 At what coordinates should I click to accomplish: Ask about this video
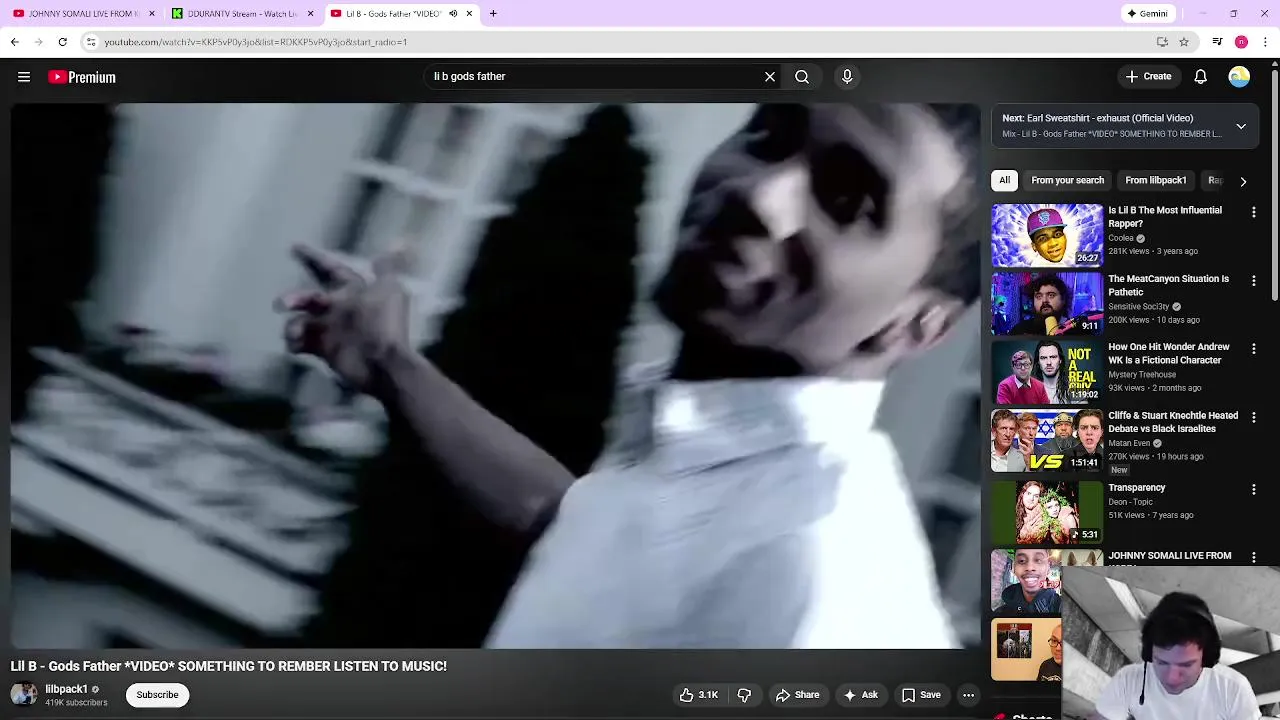860,695
